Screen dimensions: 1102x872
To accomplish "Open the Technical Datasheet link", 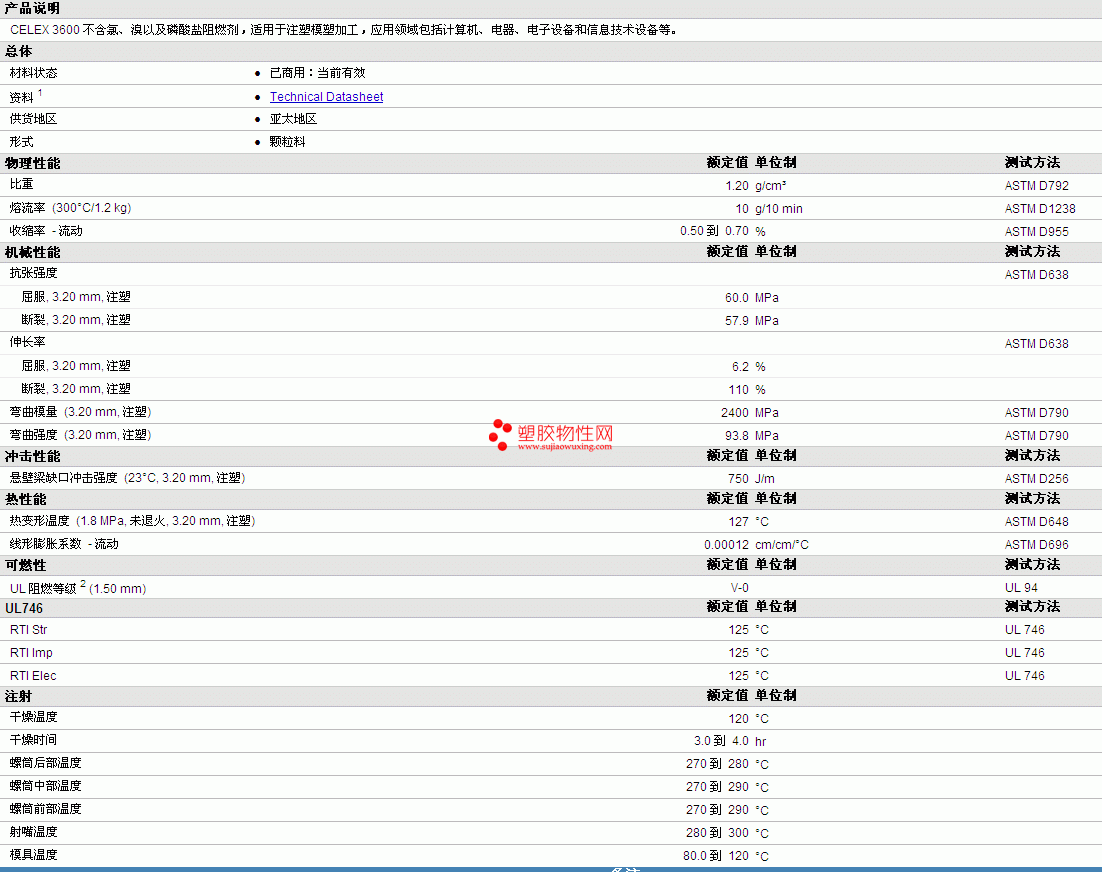I will pyautogui.click(x=326, y=97).
